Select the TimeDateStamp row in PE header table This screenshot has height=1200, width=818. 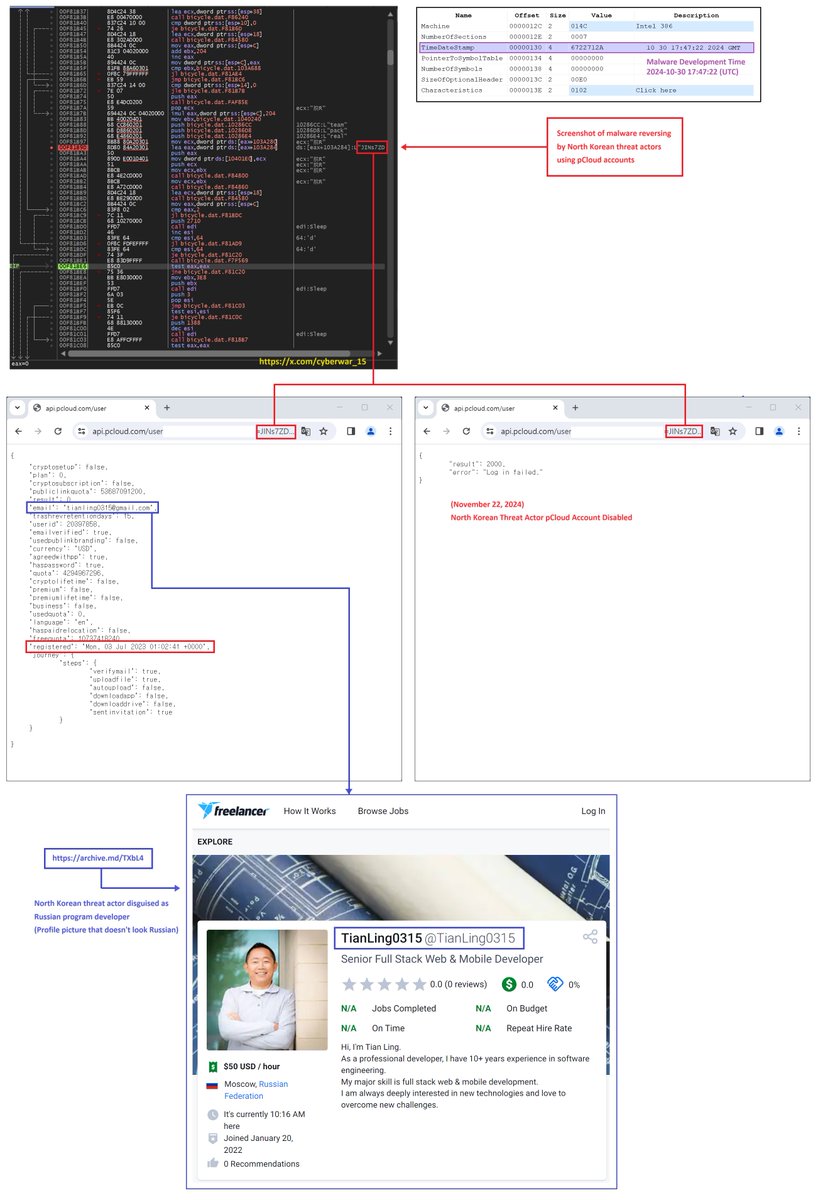tap(587, 47)
